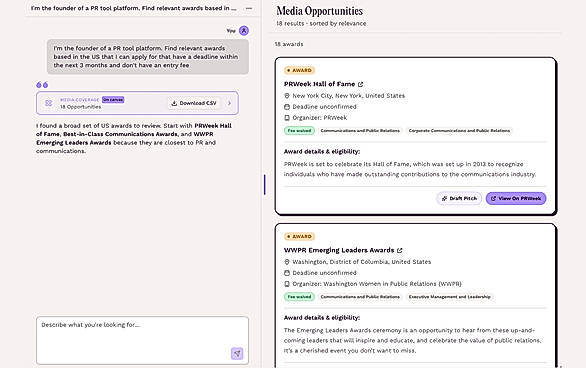Click the purple quote marks icon
The height and width of the screenshot is (368, 586).
pyautogui.click(x=42, y=85)
